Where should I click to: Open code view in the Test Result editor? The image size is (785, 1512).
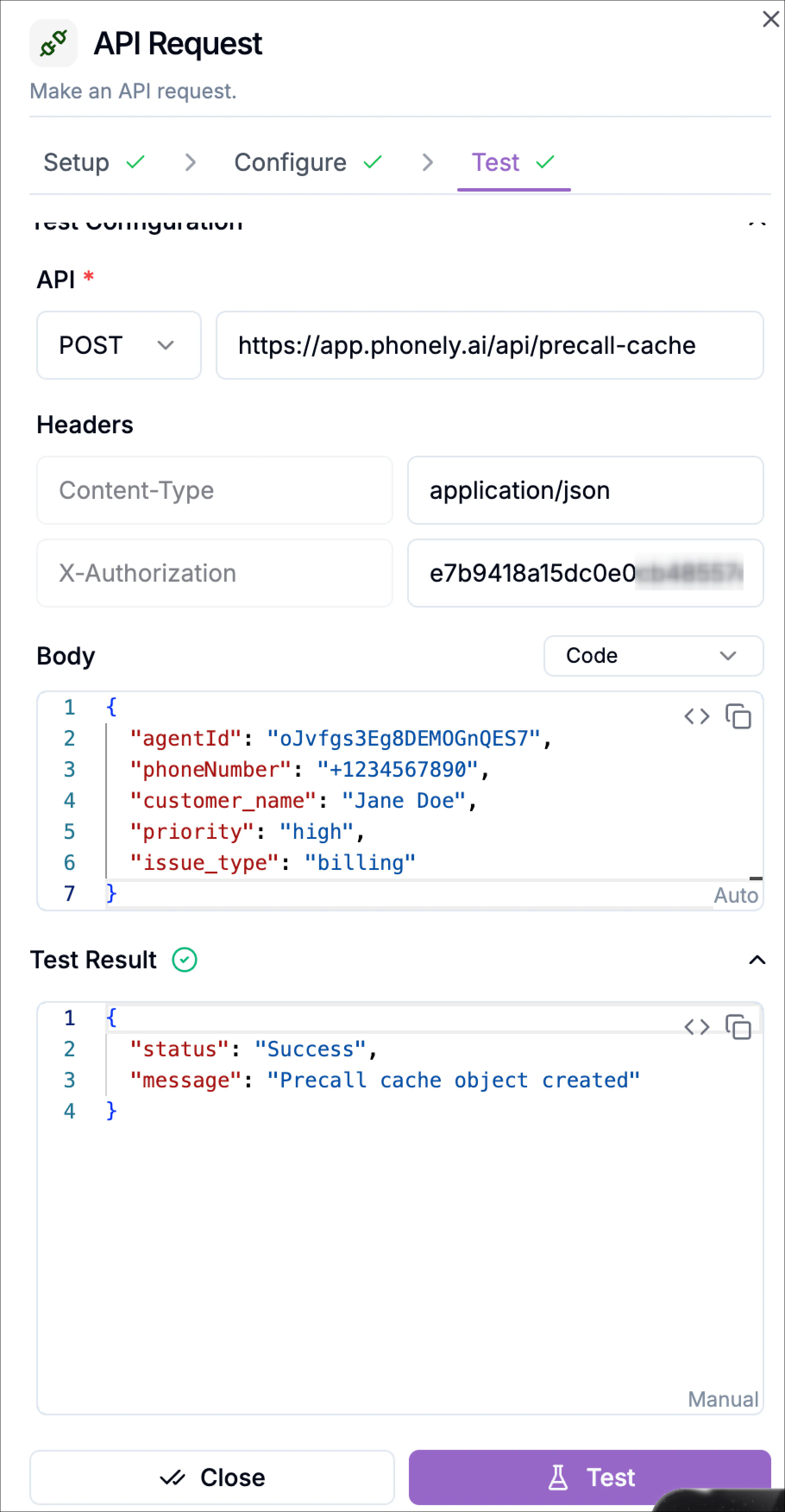coord(697,1027)
